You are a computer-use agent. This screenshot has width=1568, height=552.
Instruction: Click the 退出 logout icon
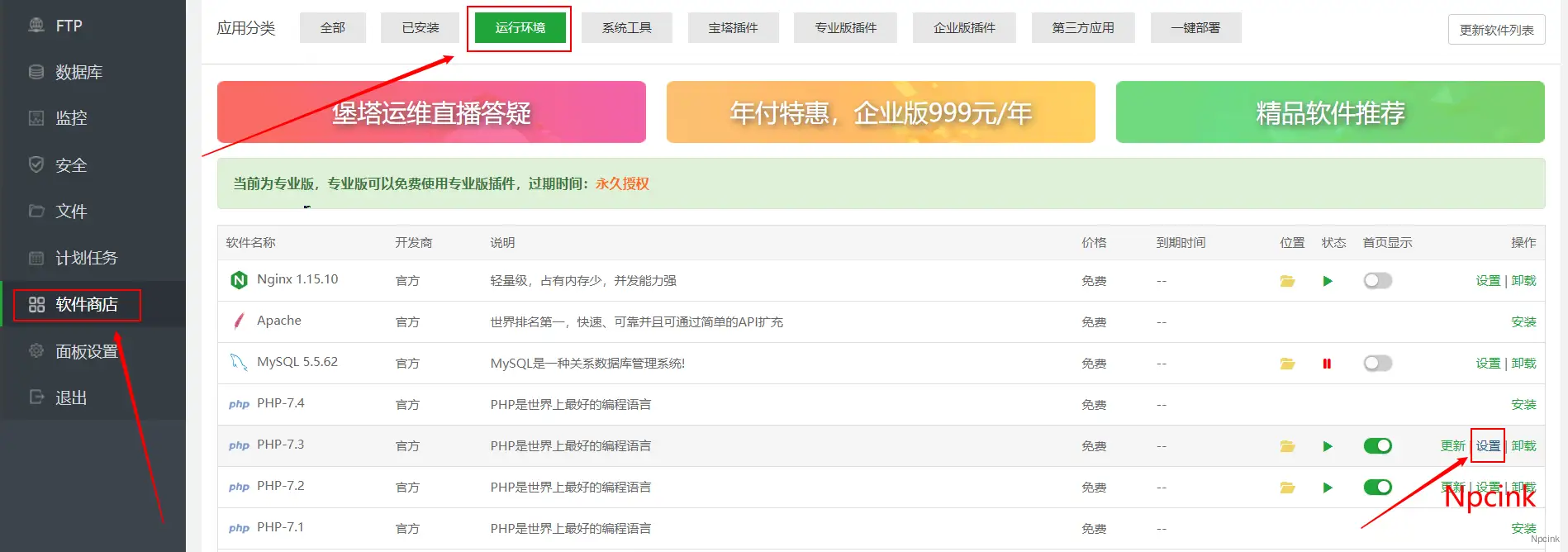[x=36, y=397]
